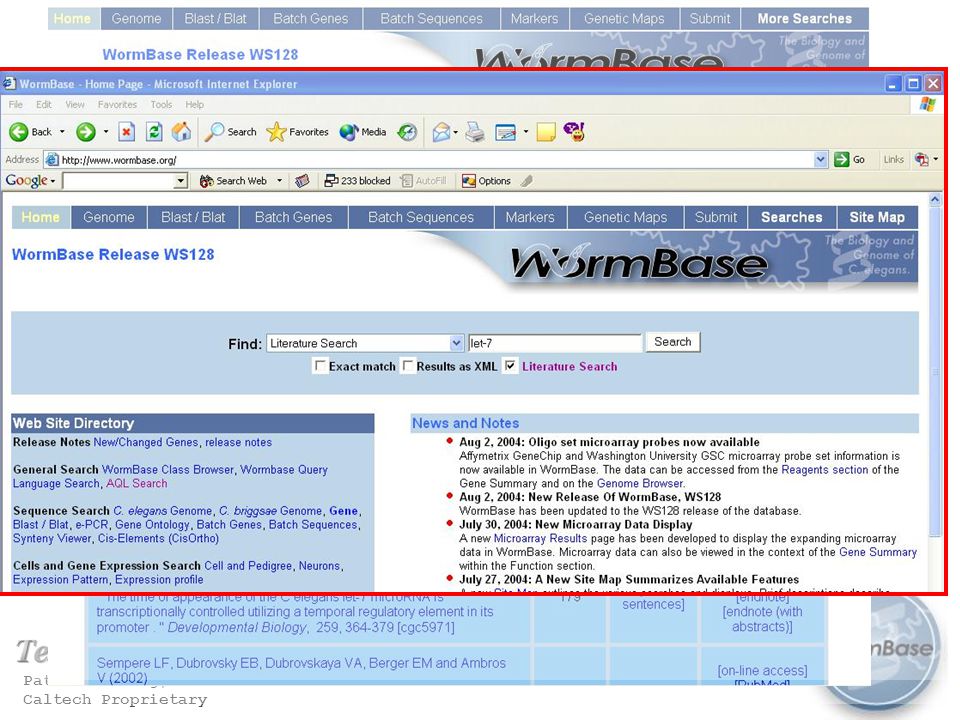Click the icon after the Search Web dropdown
The height and width of the screenshot is (720, 960).
pos(302,181)
